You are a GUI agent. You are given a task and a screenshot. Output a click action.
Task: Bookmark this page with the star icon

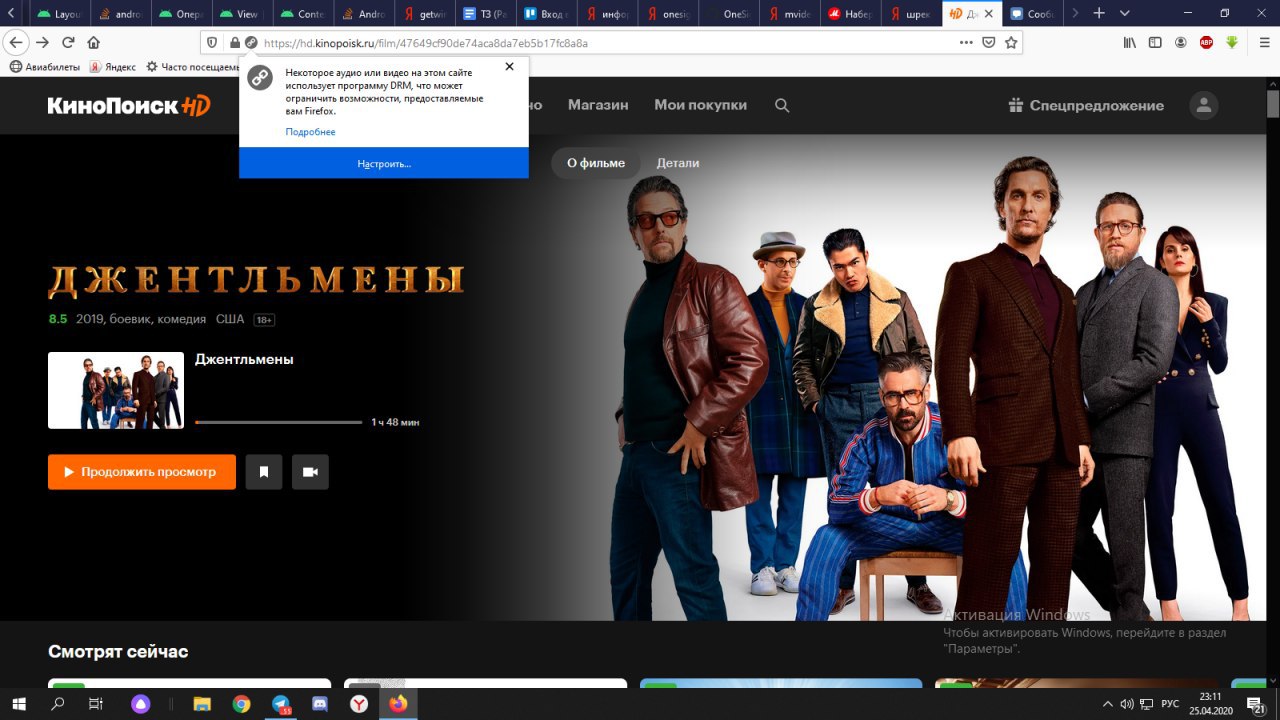click(x=1011, y=43)
